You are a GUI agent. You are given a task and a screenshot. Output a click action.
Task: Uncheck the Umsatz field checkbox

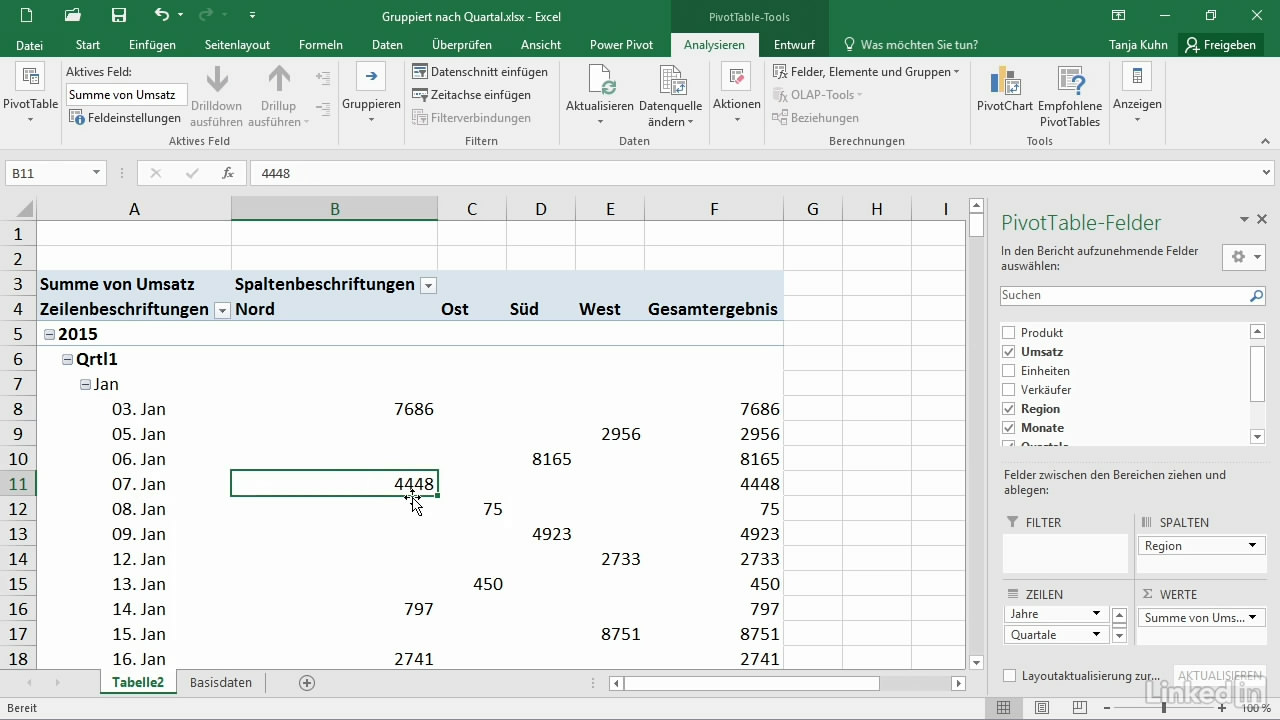(1009, 352)
